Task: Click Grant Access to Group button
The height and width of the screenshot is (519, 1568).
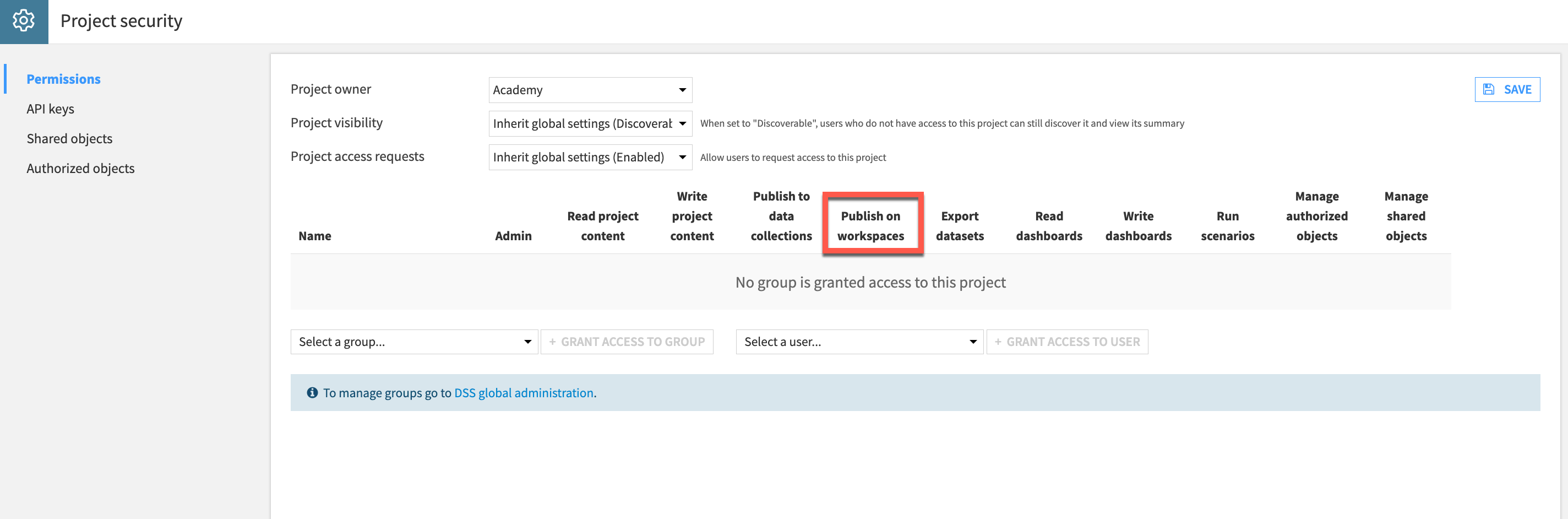Action: (x=627, y=342)
